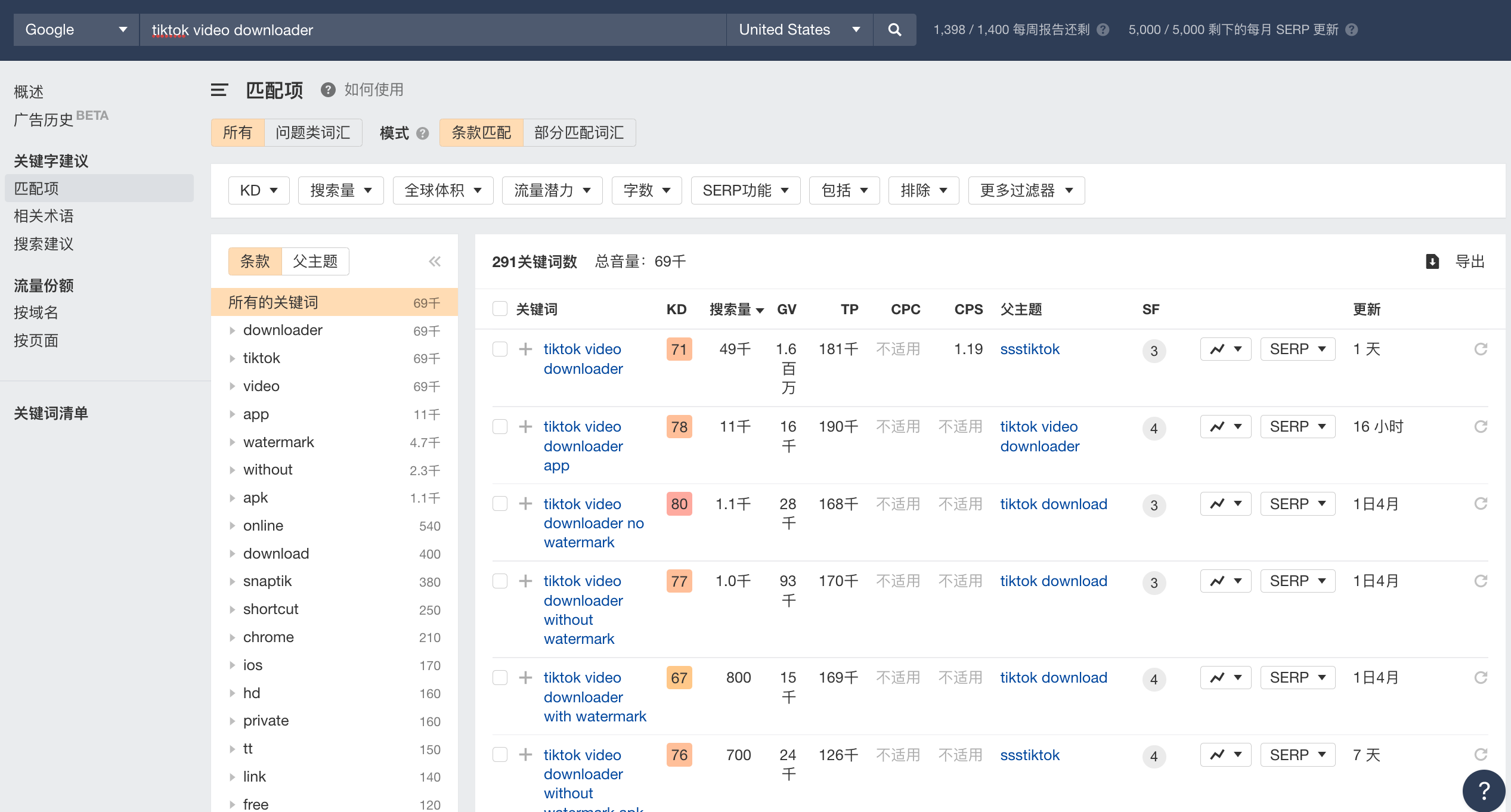This screenshot has height=812, width=1511.
Task: Open the United States country dropdown
Action: pos(800,30)
